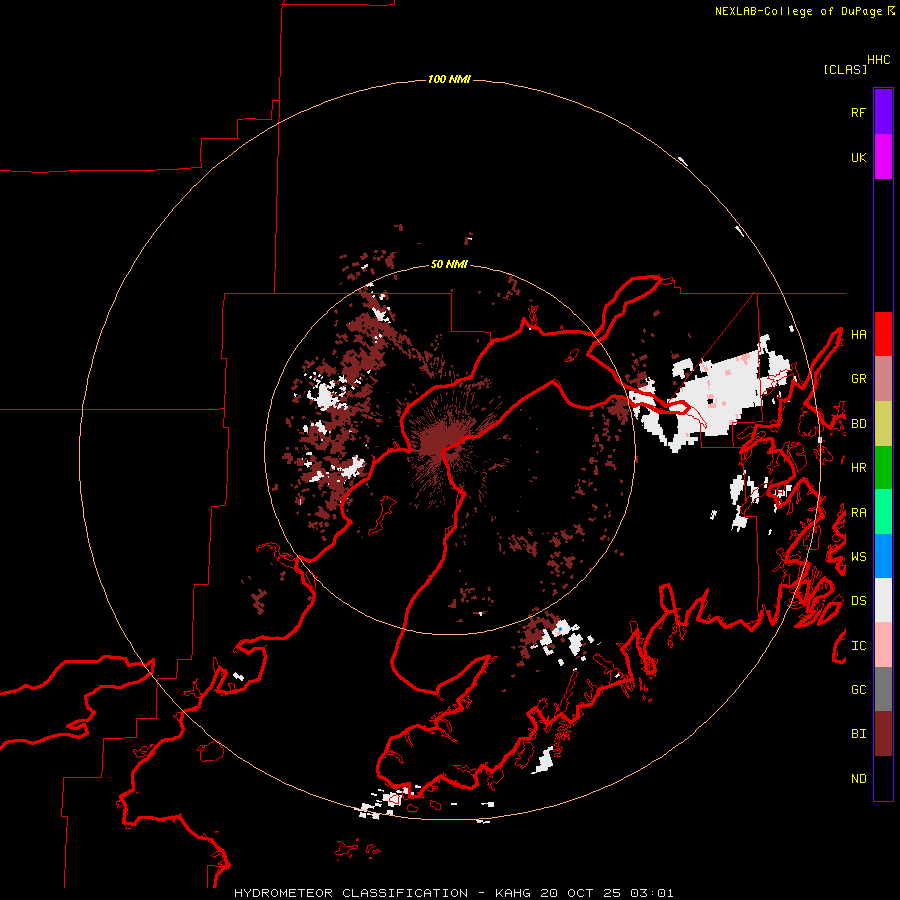The height and width of the screenshot is (900, 900).
Task: Click the KAHG station identifier
Action: click(515, 893)
